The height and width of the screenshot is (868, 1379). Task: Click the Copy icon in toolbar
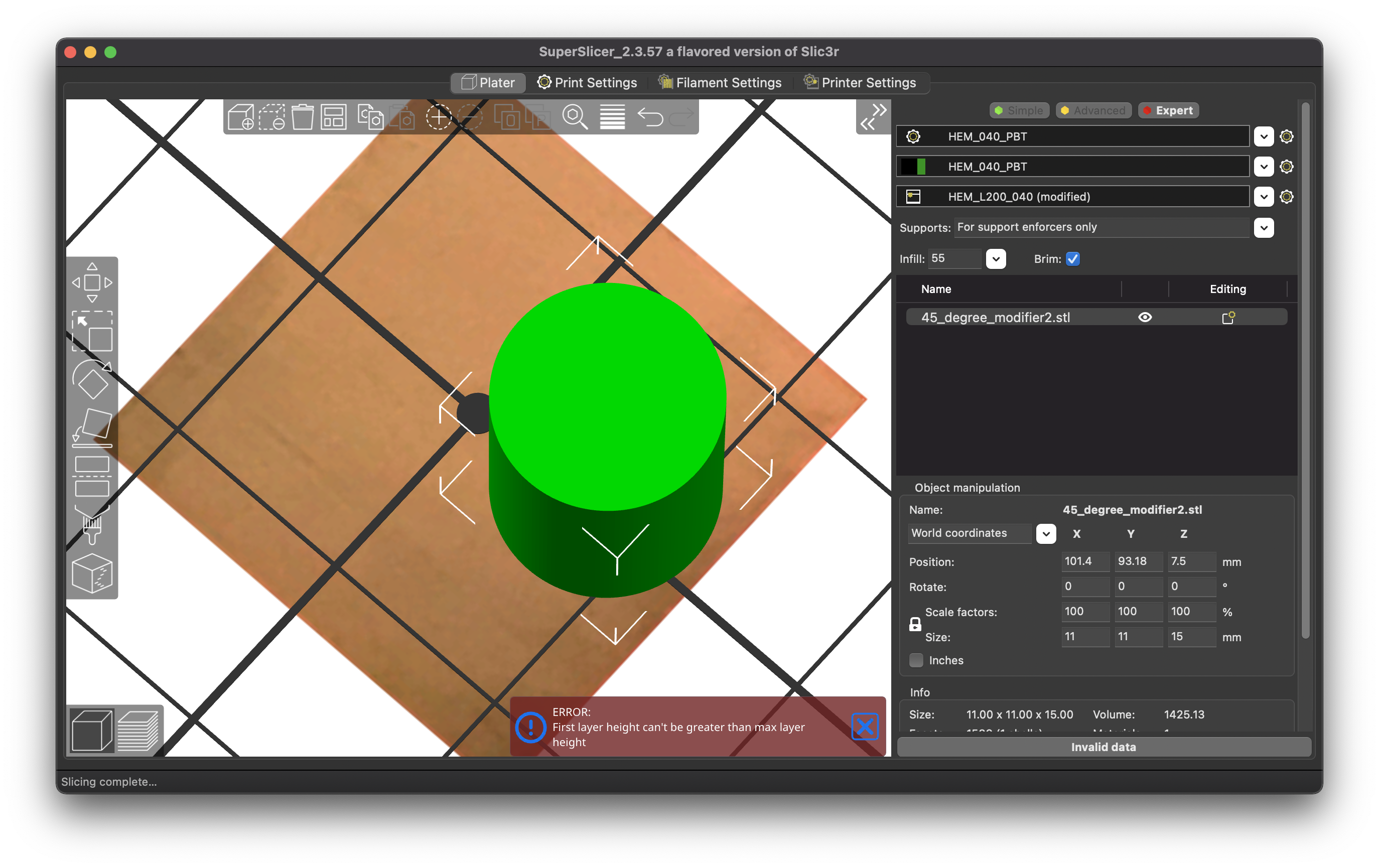[x=370, y=117]
